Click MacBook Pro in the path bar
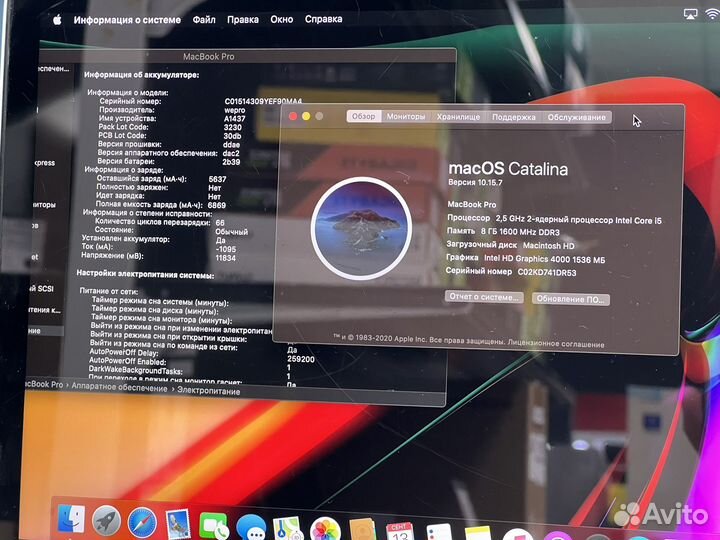 pyautogui.click(x=44, y=384)
